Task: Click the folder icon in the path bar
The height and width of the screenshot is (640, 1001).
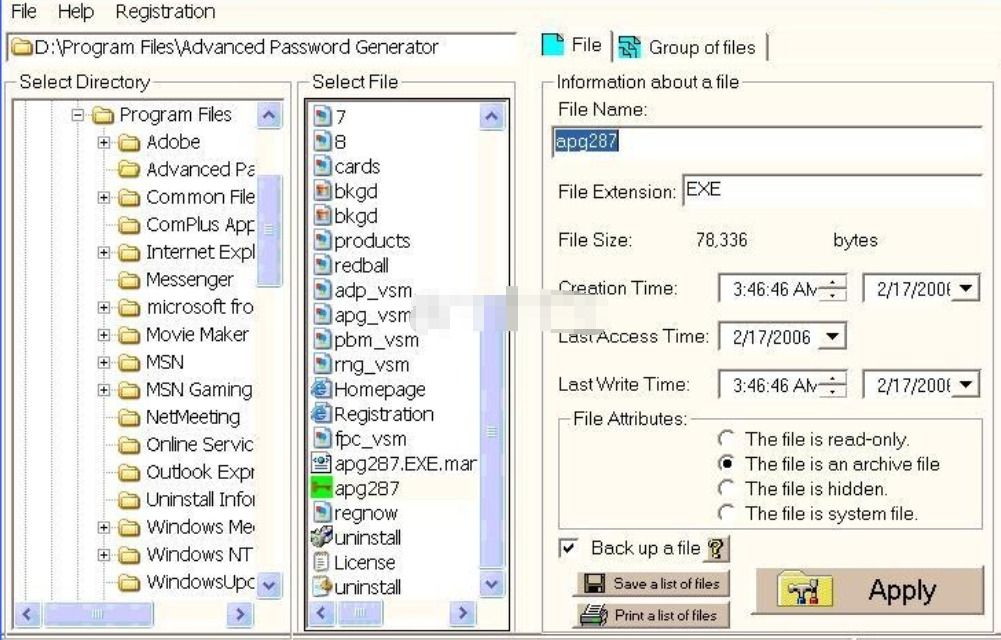Action: click(x=22, y=47)
